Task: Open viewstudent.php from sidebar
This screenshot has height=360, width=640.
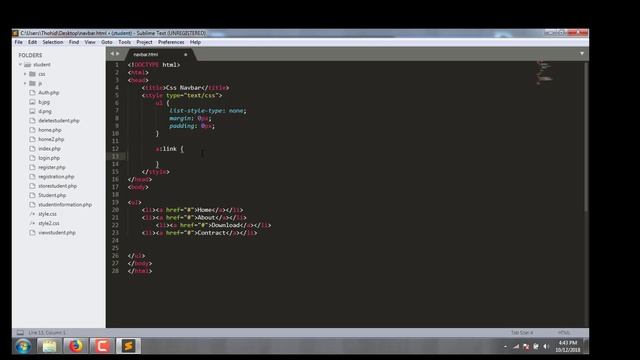Action: [57, 233]
